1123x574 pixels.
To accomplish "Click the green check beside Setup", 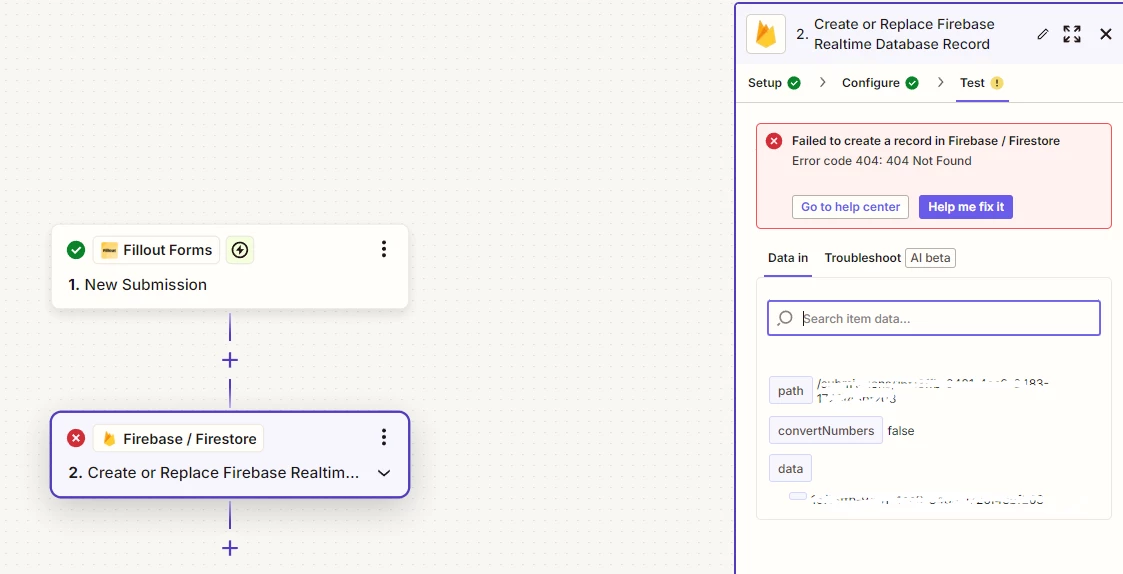I will 794,83.
